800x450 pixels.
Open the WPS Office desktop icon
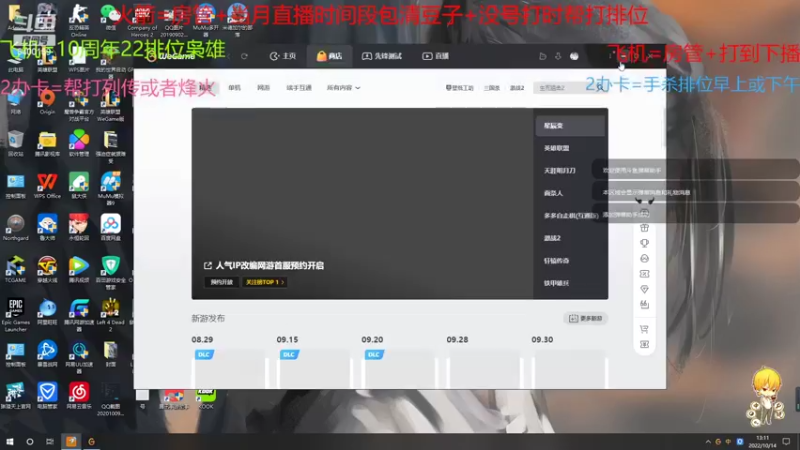click(x=47, y=186)
